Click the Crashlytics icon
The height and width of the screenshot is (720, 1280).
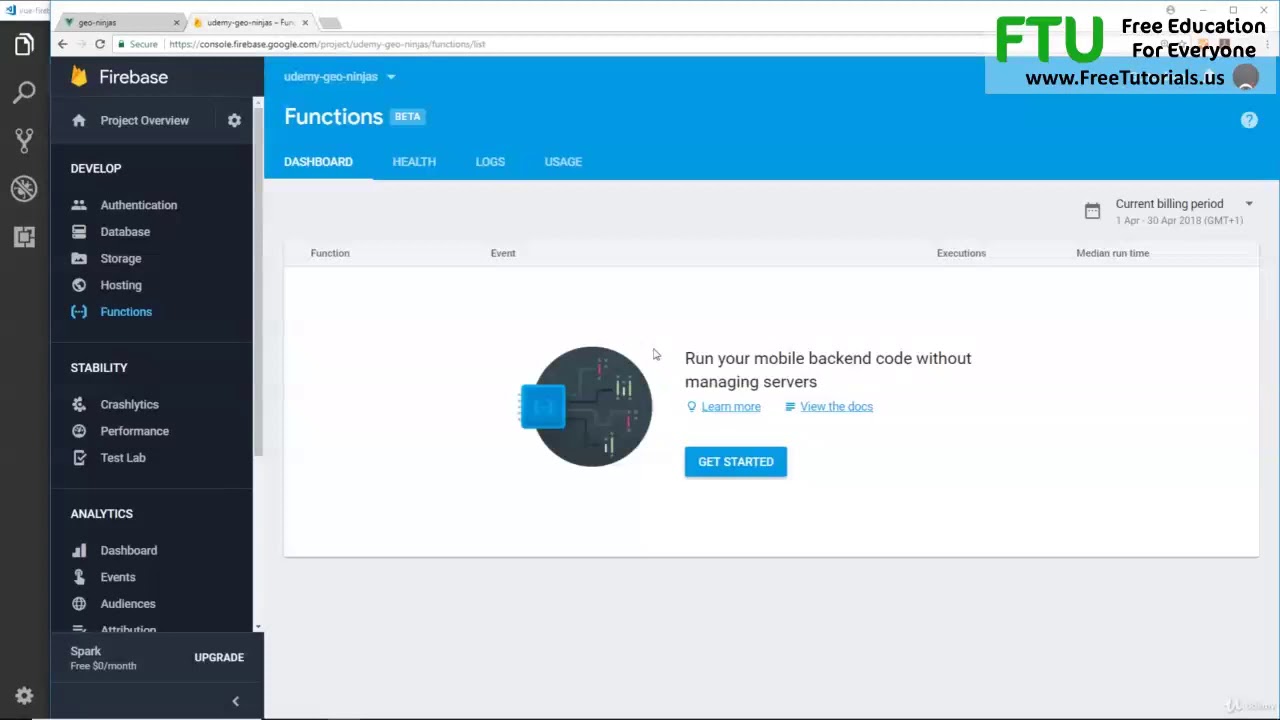(79, 404)
